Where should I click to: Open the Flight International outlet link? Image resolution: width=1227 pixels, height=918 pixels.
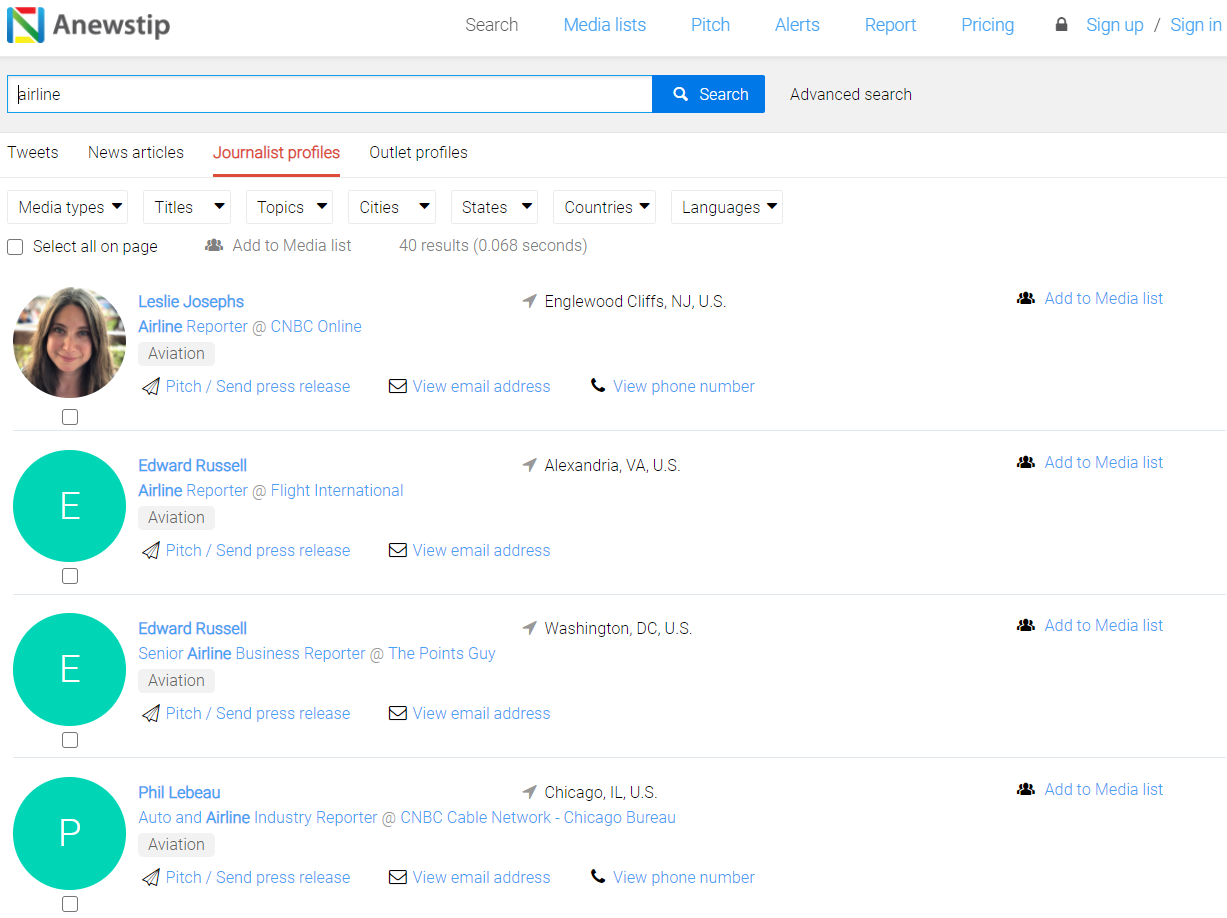337,490
